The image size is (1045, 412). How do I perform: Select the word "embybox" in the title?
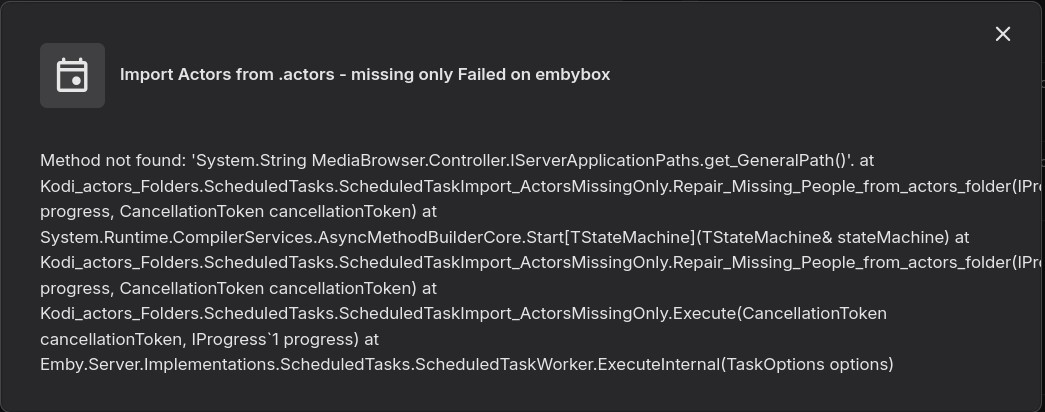click(x=572, y=75)
